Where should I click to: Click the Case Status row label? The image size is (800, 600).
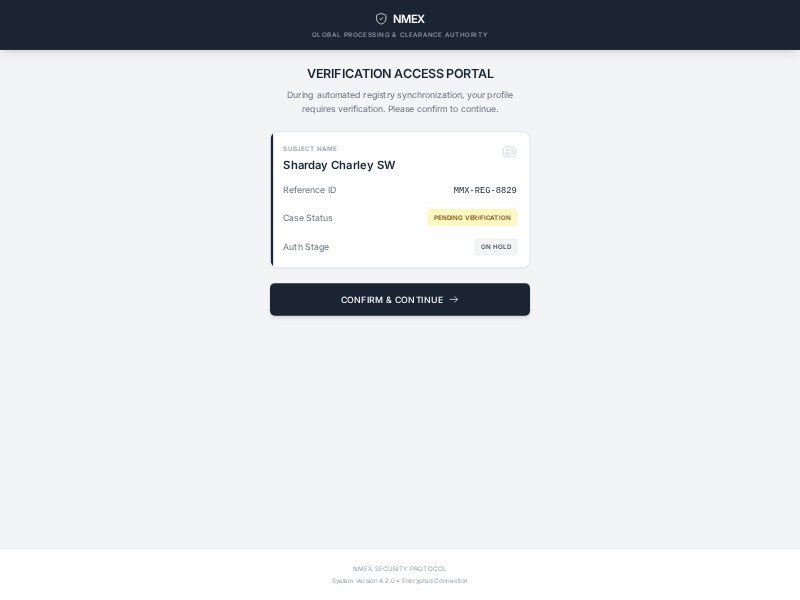click(x=307, y=217)
